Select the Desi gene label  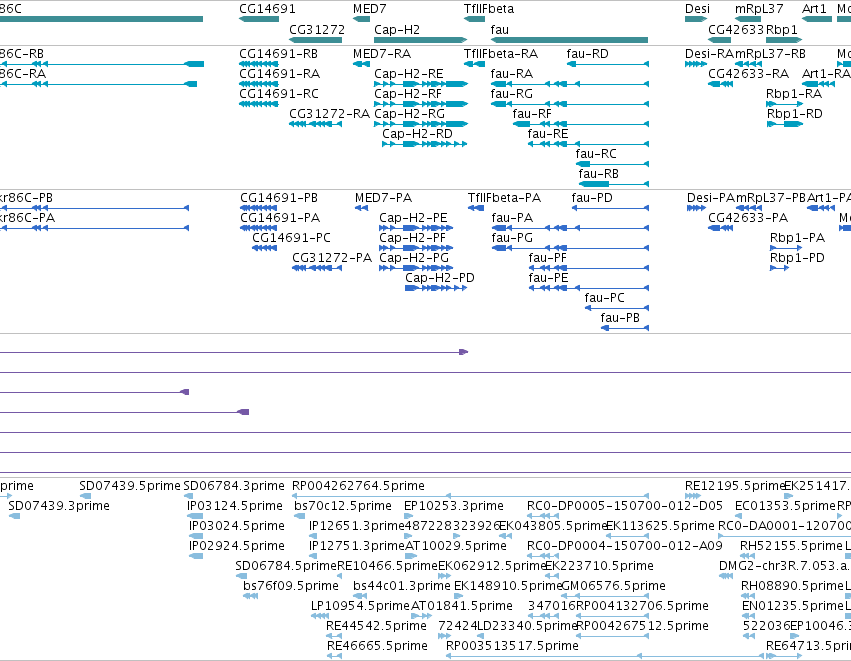pos(697,9)
